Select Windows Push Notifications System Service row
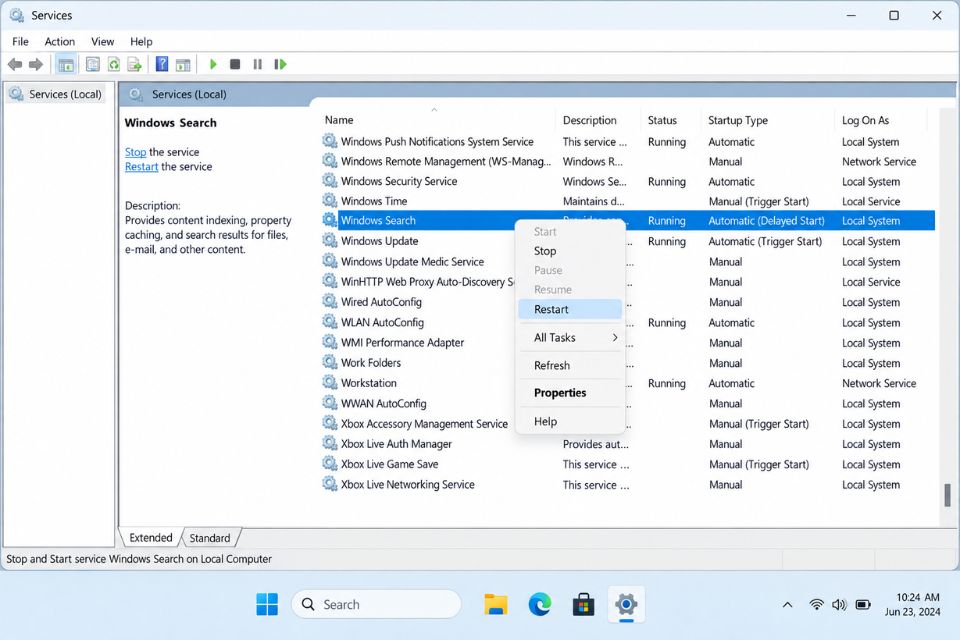This screenshot has width=960, height=640. pyautogui.click(x=628, y=141)
